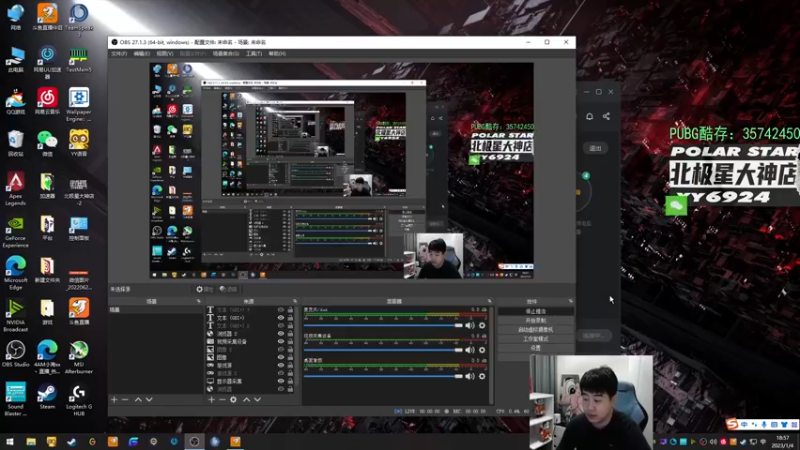
Task: Open the 帮助(H) menu
Action: 277,54
